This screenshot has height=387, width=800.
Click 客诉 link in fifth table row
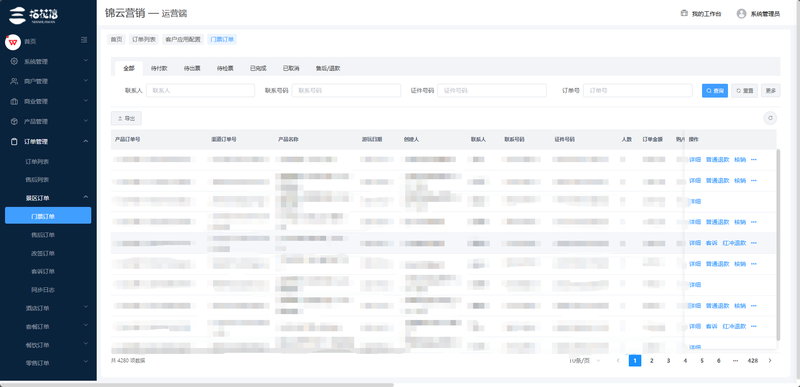pyautogui.click(x=711, y=243)
